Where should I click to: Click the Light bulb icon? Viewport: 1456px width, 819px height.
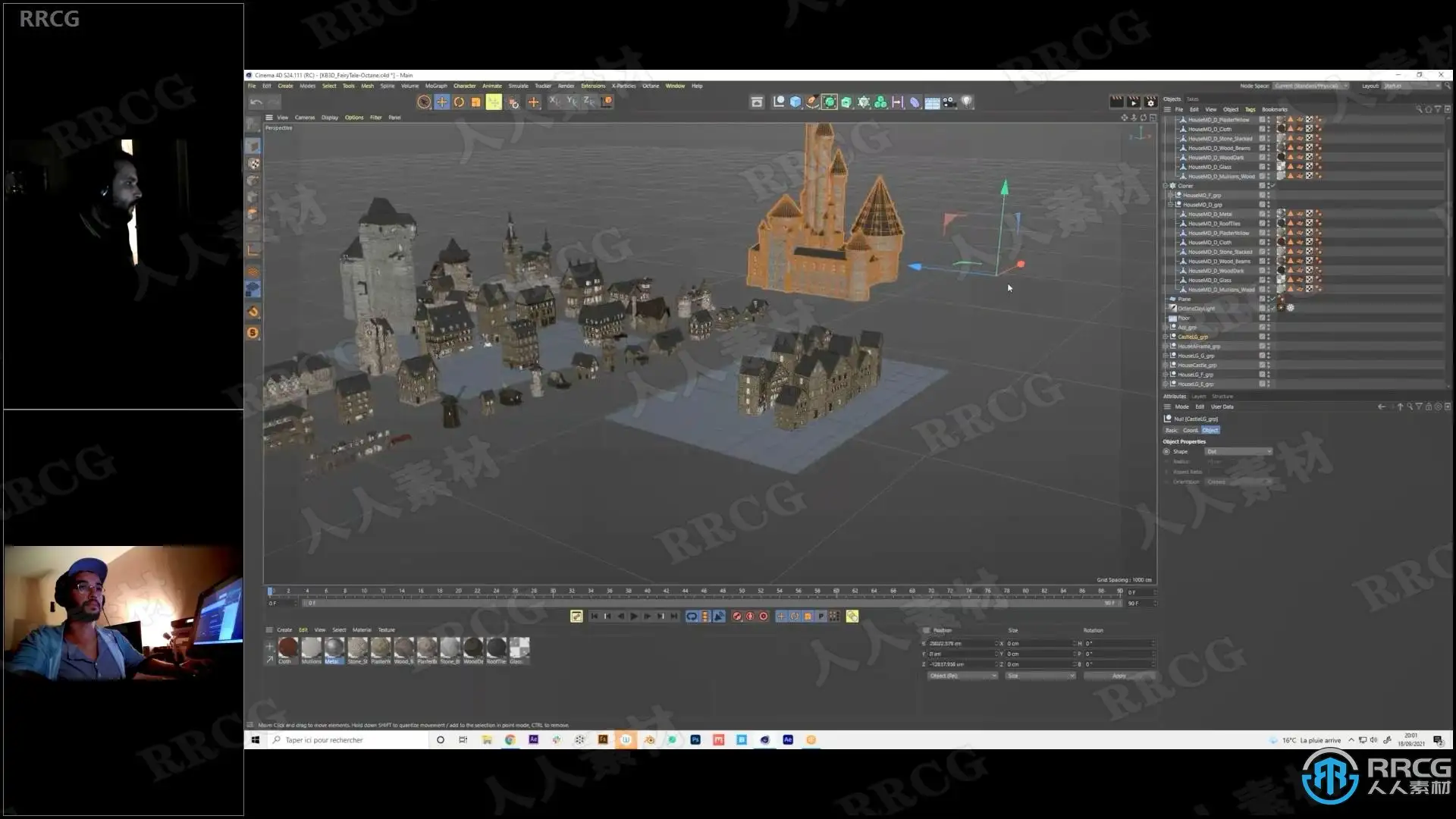coord(967,102)
